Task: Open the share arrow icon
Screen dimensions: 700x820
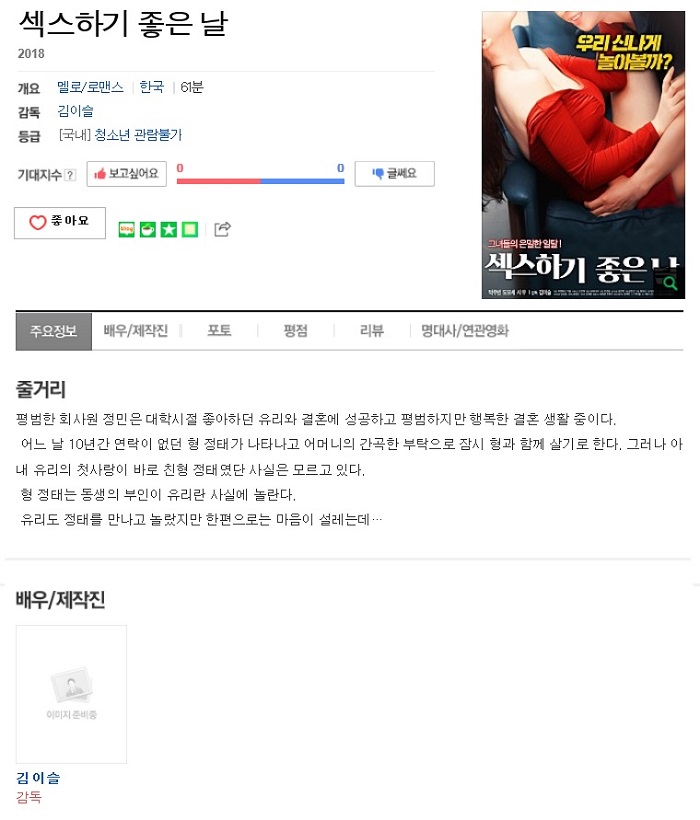Action: 222,229
